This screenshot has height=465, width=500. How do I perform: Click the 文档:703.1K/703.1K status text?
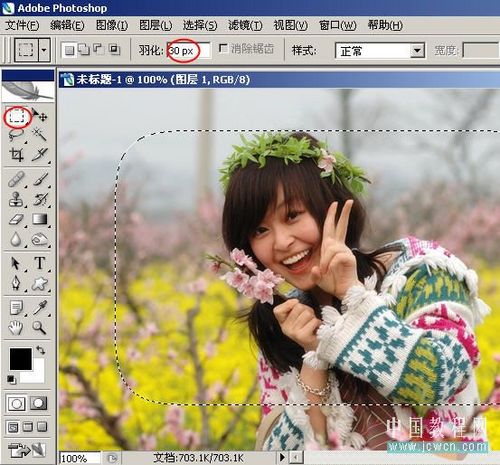199,458
